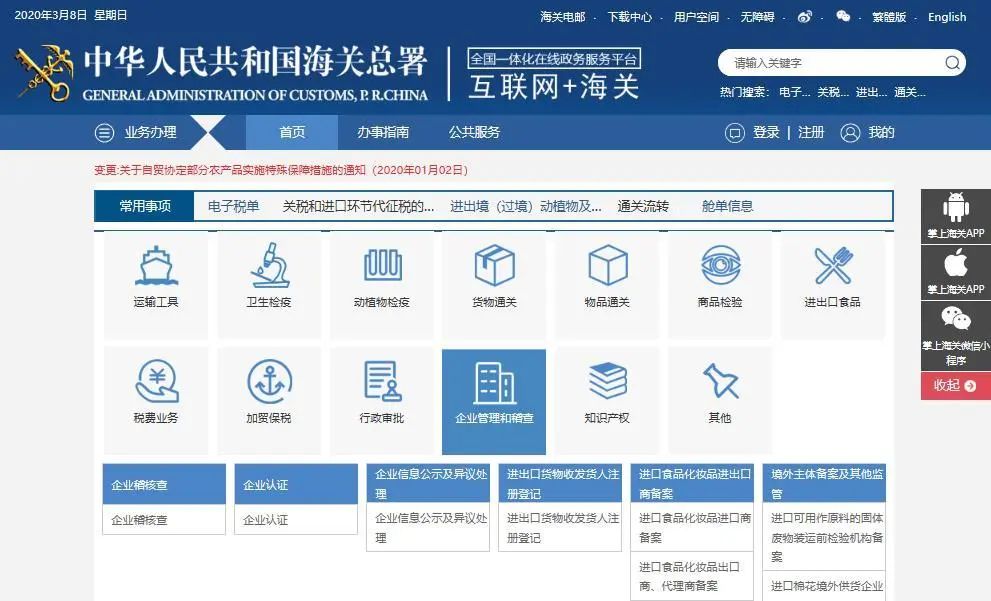Click the hot search term 进出...
The height and width of the screenshot is (601, 991).
pyautogui.click(x=872, y=92)
